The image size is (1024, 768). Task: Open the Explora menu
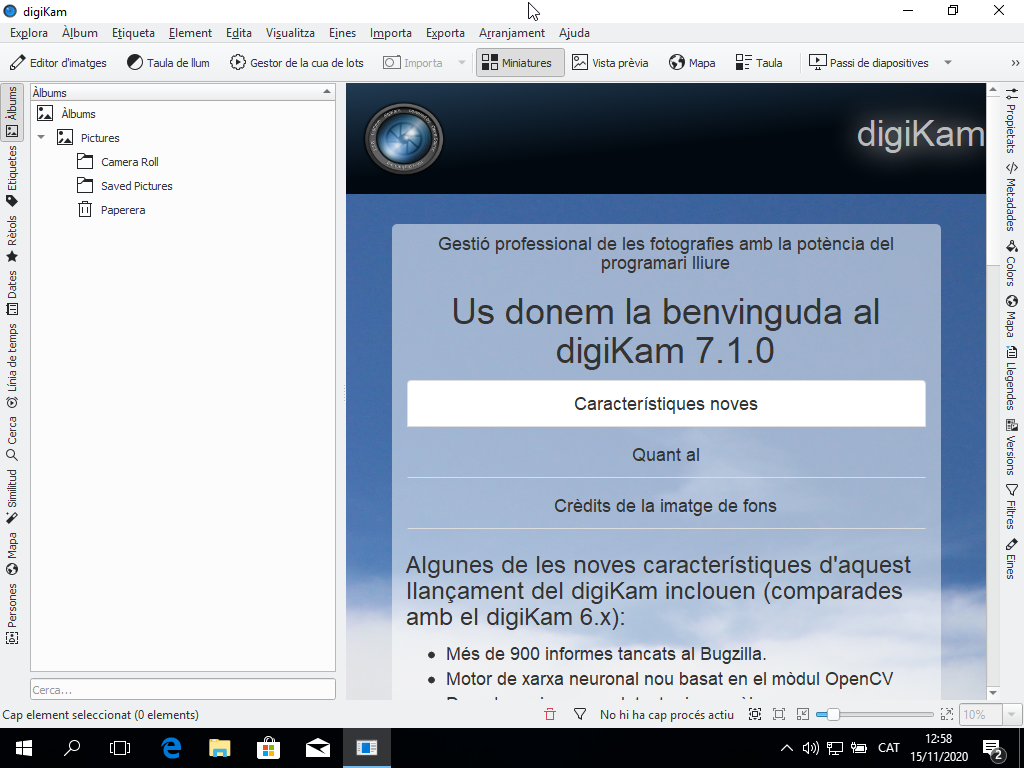click(x=29, y=33)
